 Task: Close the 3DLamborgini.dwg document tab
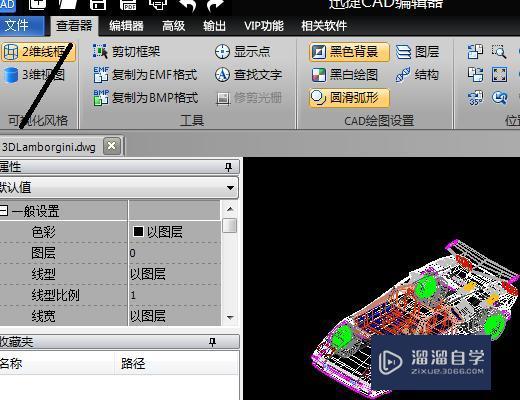point(112,146)
